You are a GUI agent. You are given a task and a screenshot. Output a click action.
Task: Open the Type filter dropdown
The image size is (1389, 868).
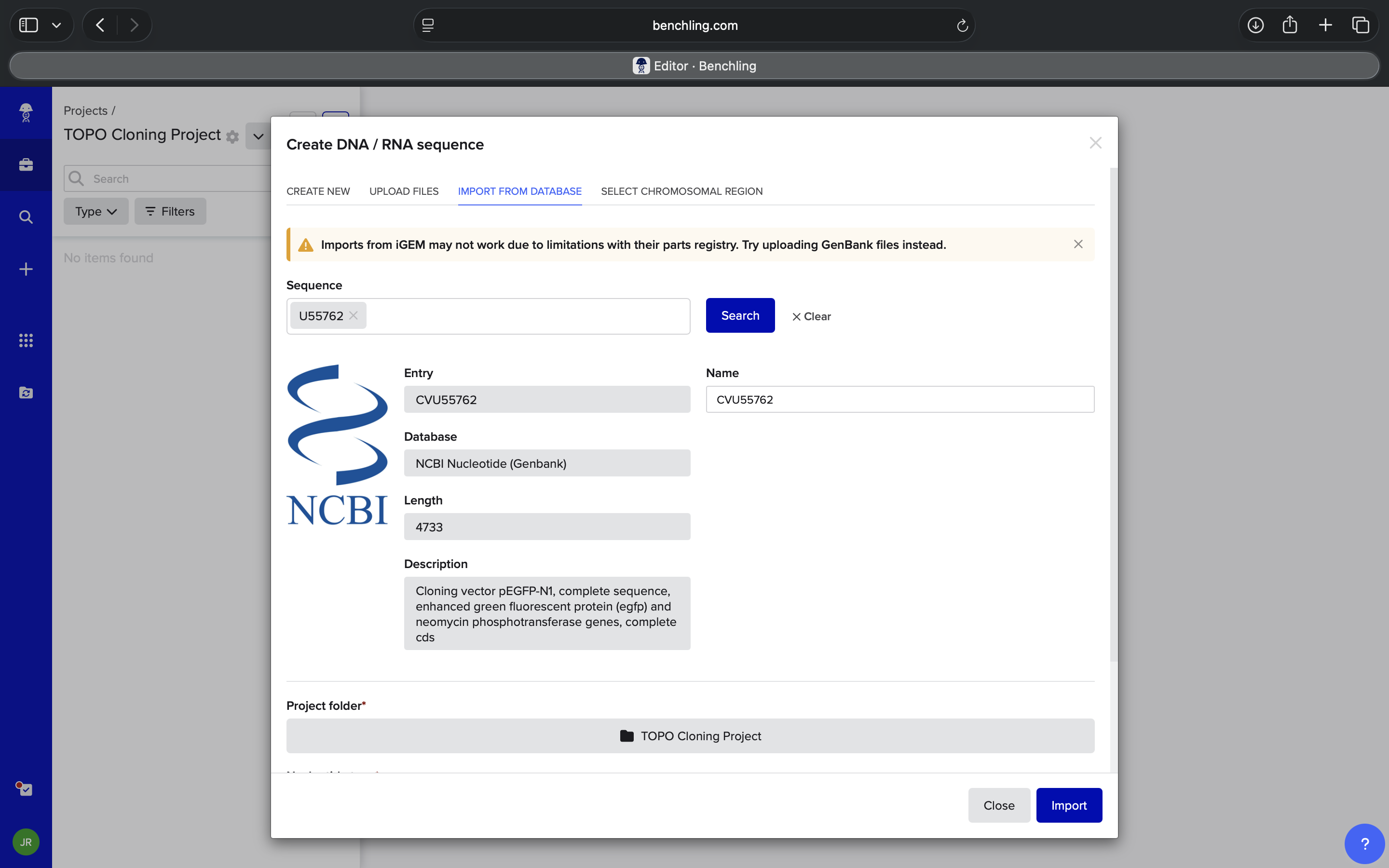(96, 211)
